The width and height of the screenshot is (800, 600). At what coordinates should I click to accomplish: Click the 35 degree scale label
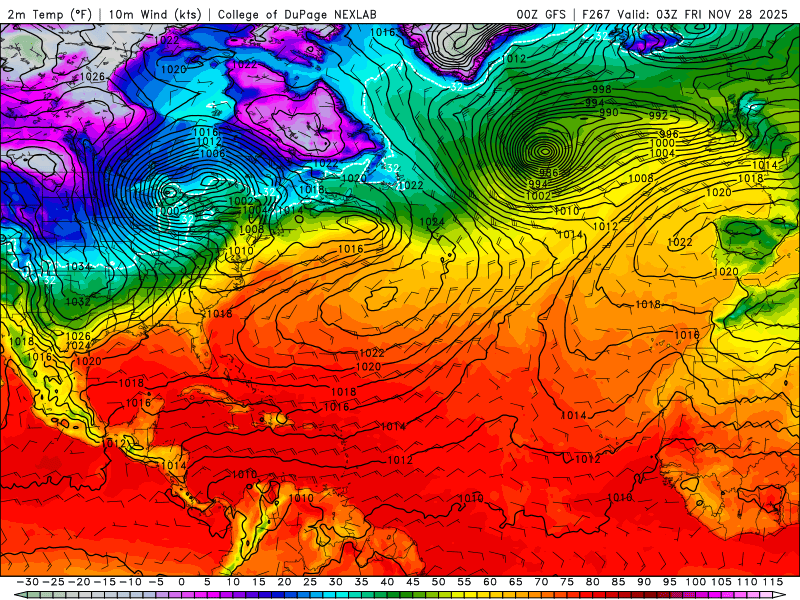click(361, 582)
